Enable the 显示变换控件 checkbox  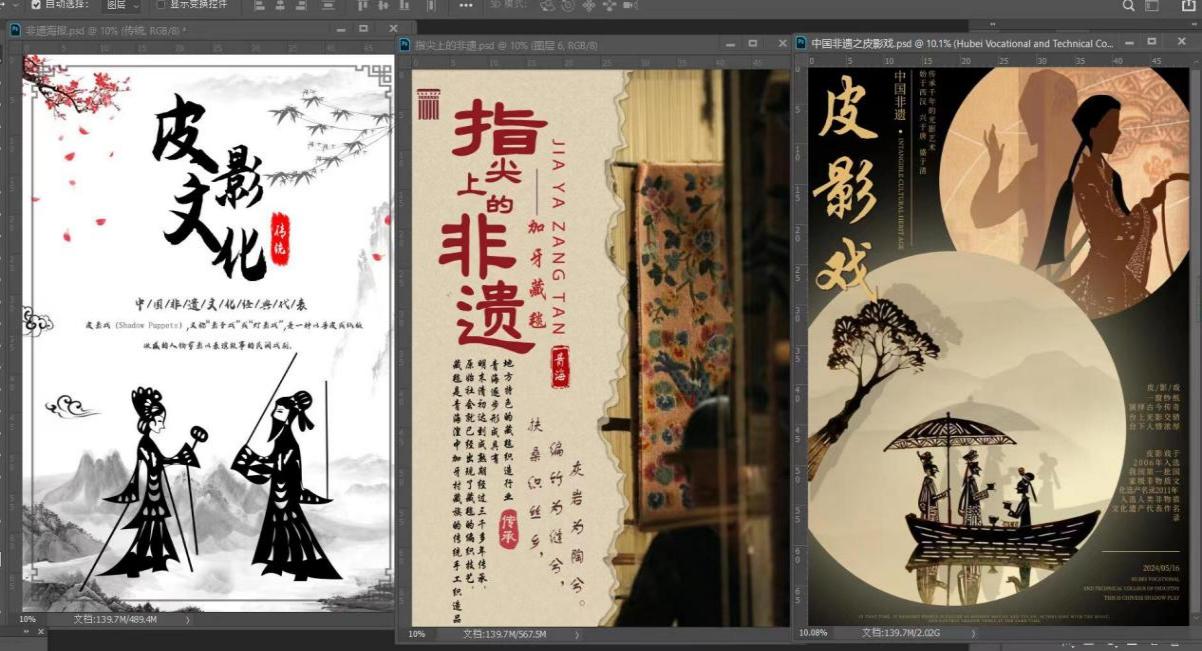coord(162,5)
